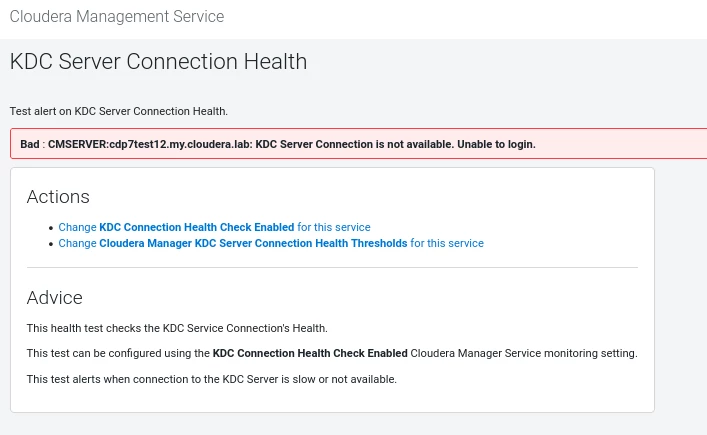Click 'for this service' after the Thresholds link
Viewport: 707px width, 435px height.
pos(447,243)
